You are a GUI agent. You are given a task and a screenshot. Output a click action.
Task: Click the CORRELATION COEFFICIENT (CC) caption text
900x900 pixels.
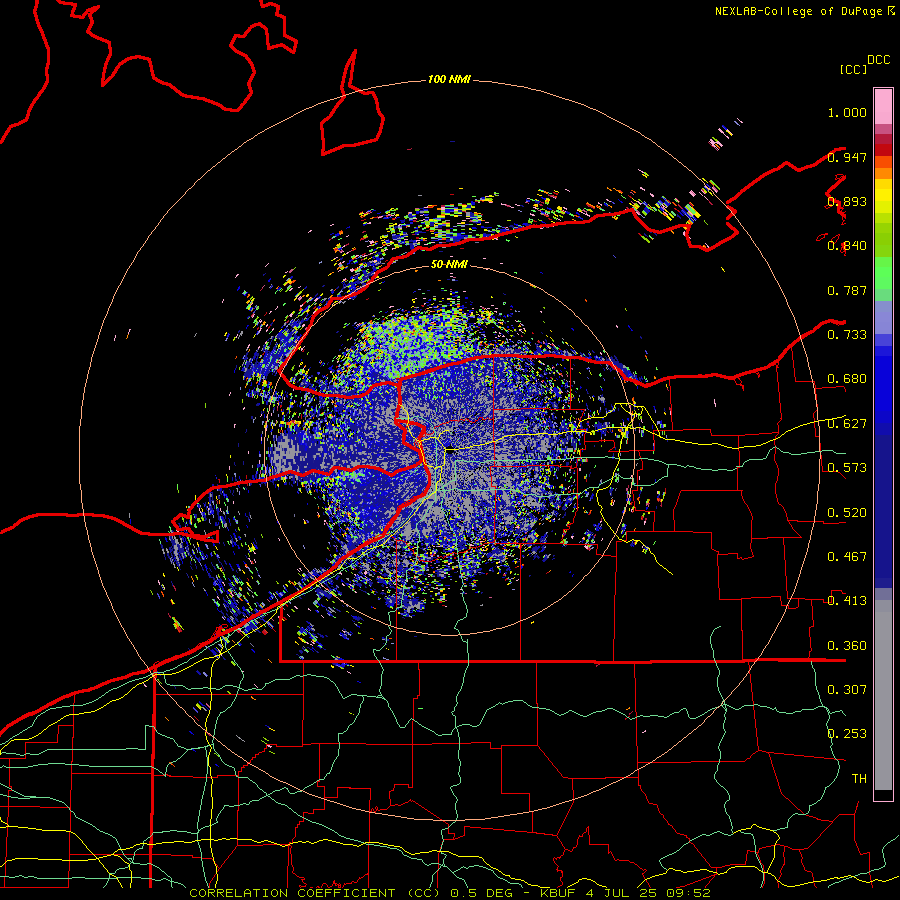tap(315, 893)
